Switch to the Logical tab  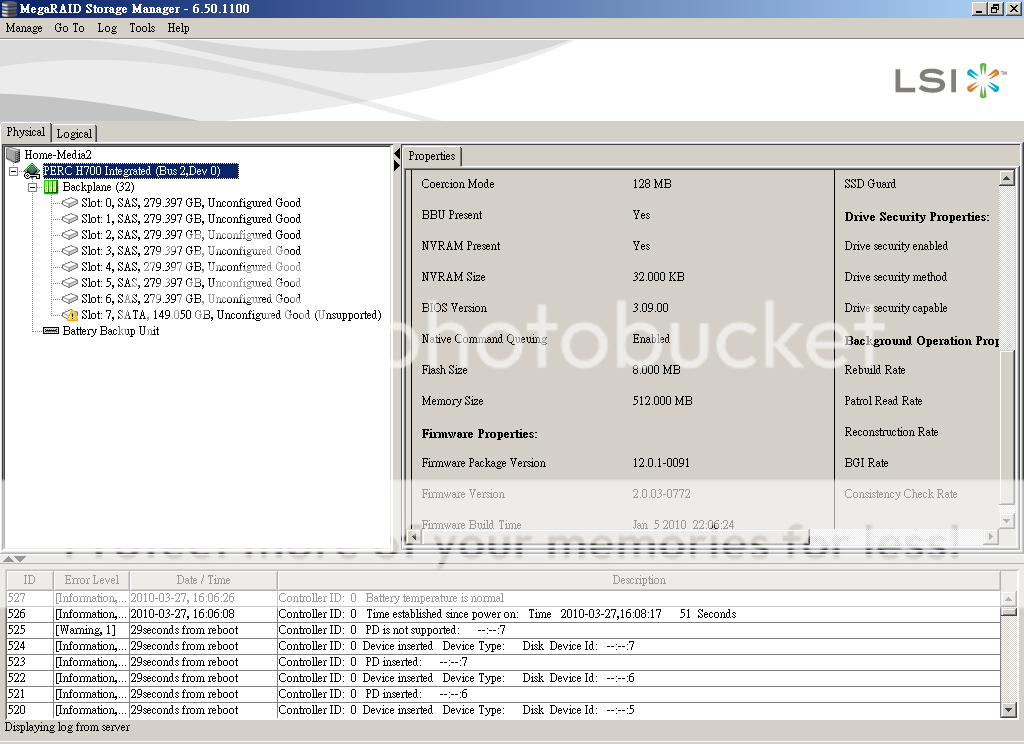click(x=74, y=133)
